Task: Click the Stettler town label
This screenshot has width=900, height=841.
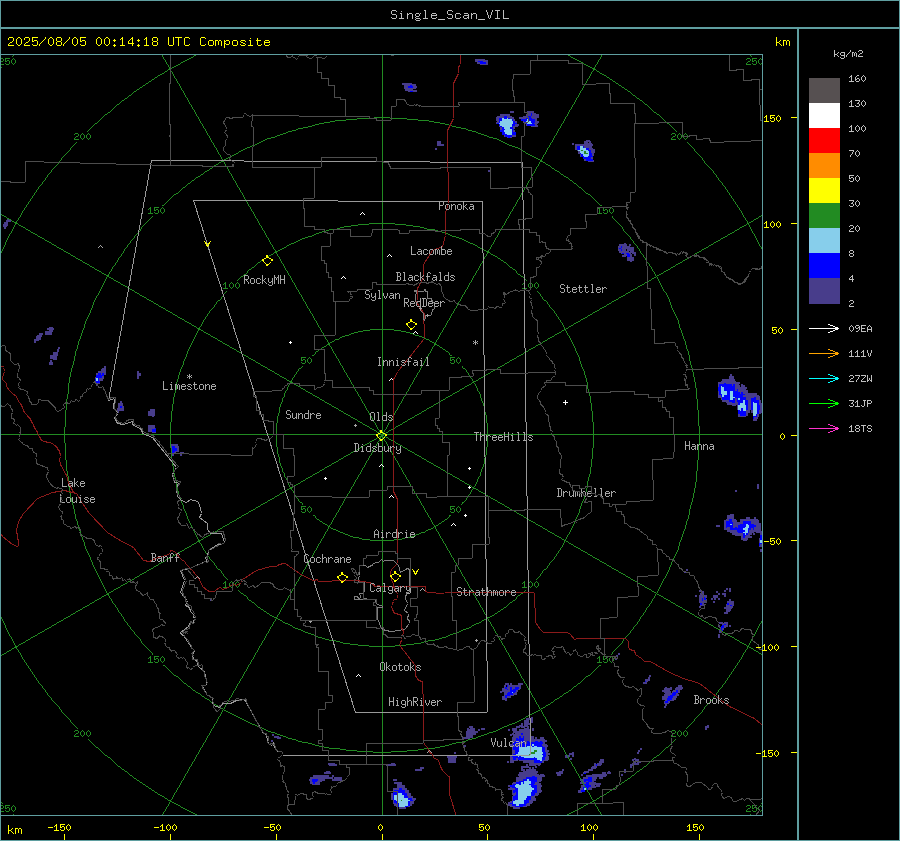Action: [583, 289]
